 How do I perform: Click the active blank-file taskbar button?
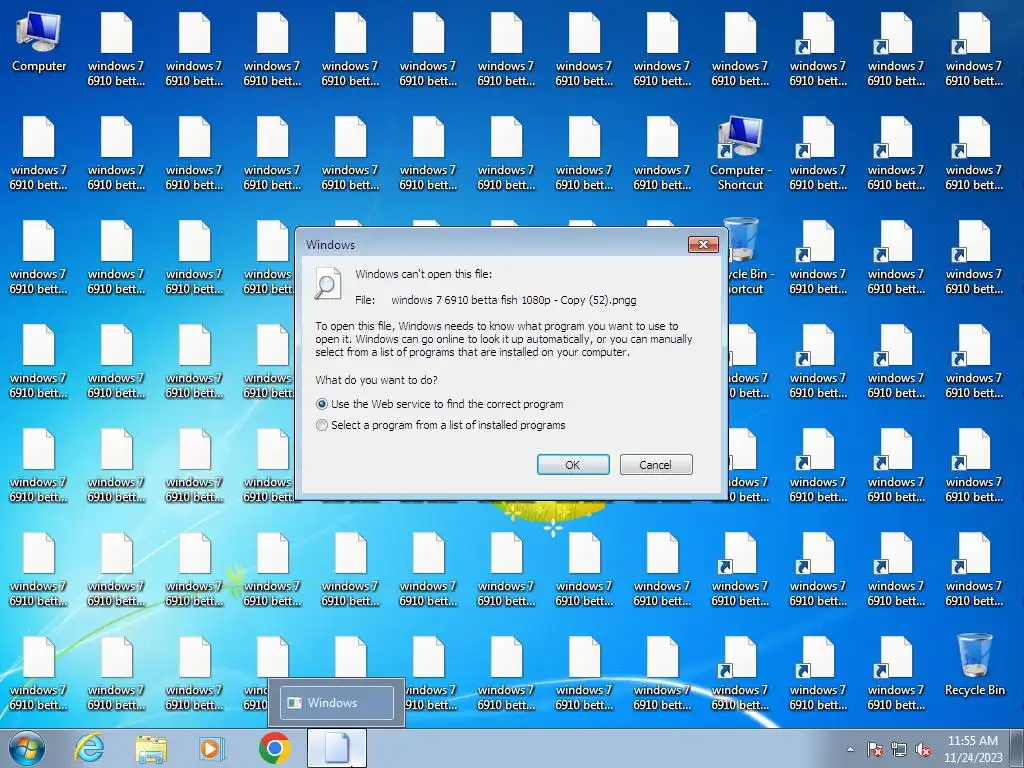(x=337, y=748)
